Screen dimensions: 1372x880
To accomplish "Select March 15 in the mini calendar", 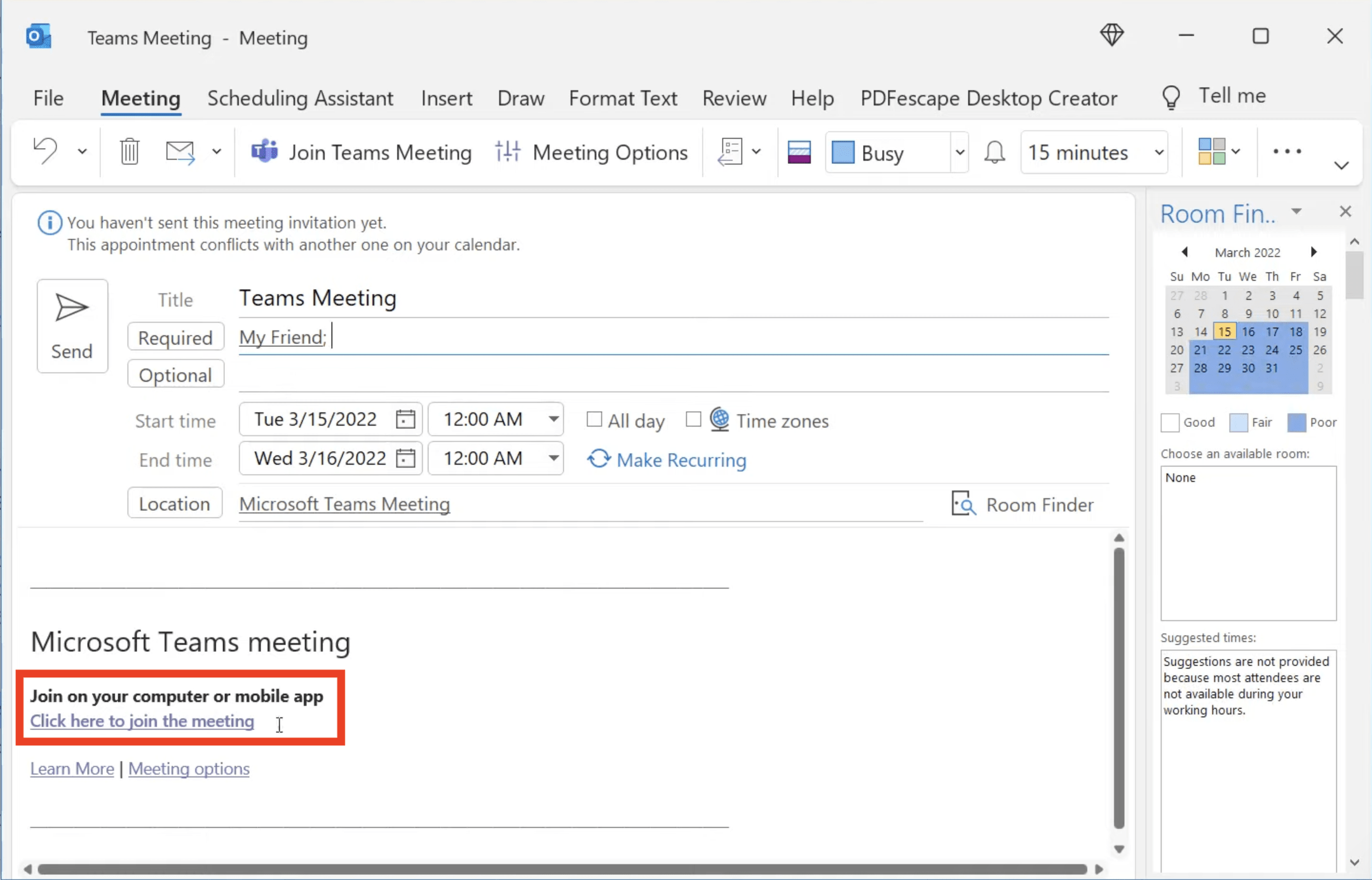I will (1224, 332).
